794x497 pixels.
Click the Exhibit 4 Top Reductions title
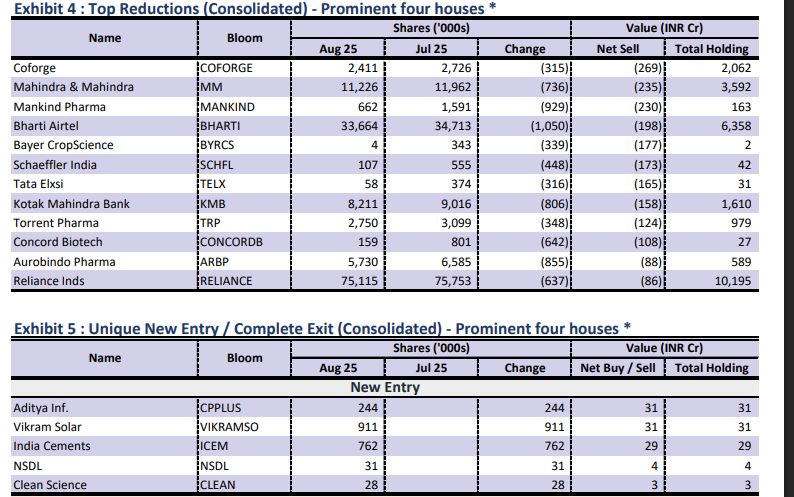[255, 9]
